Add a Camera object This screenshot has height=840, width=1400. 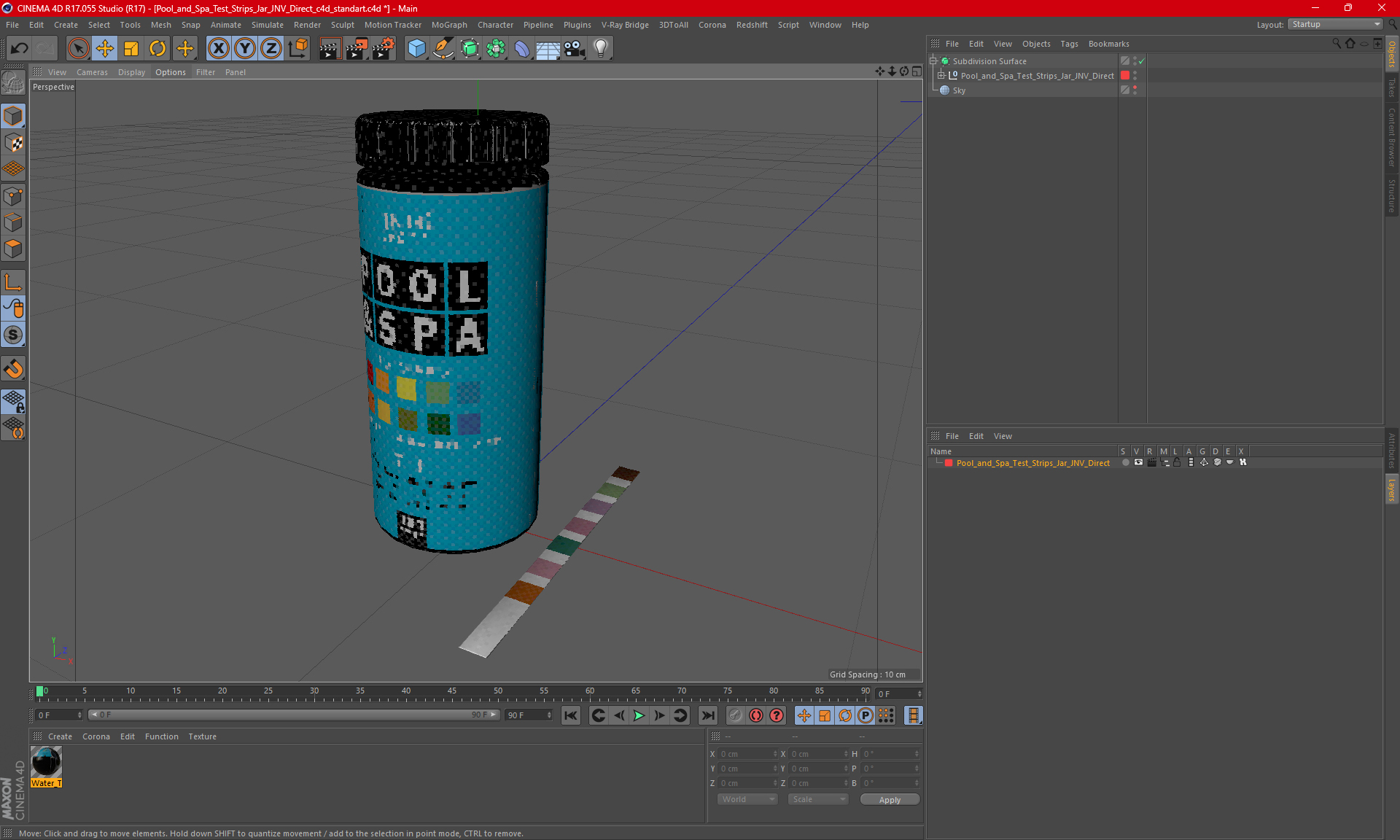(575, 49)
